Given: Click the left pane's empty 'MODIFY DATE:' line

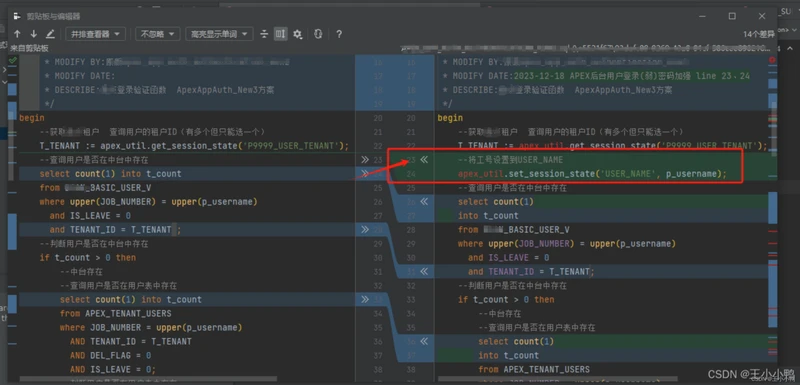Looking at the screenshot, I should click(80, 76).
